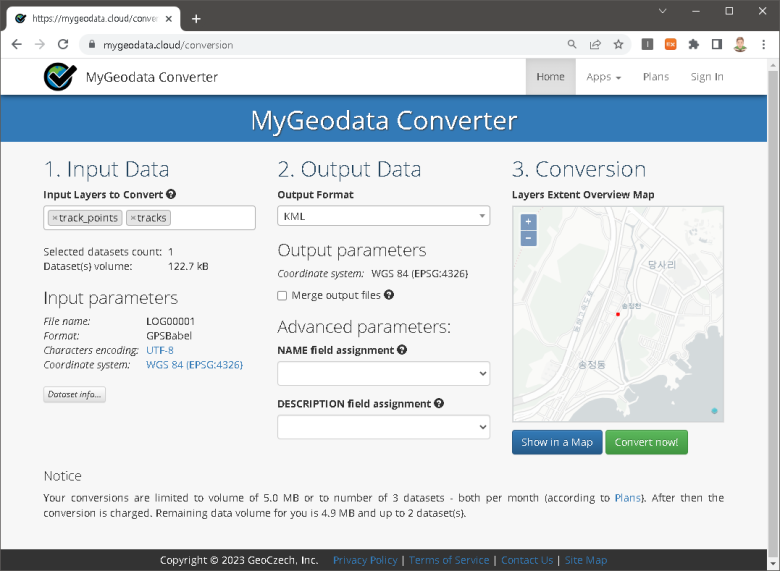Close the mygeodata.cloud browser tab

[169, 19]
